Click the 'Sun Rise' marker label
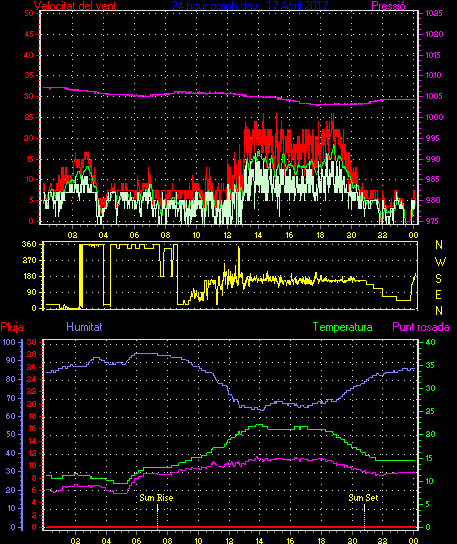457x544 pixels. coord(156,498)
